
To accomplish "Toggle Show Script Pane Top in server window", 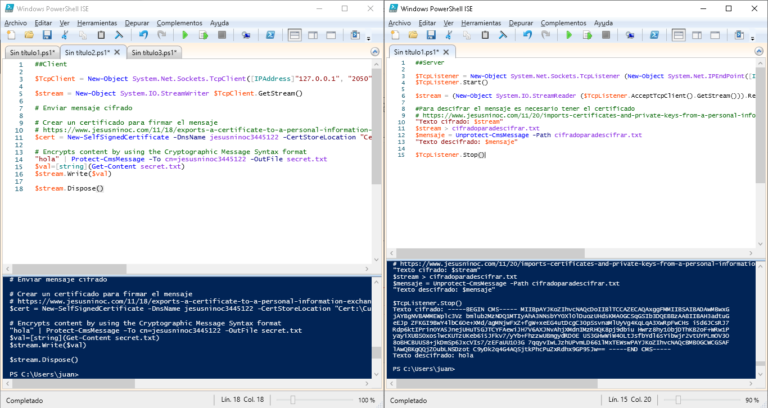I will tap(679, 35).
